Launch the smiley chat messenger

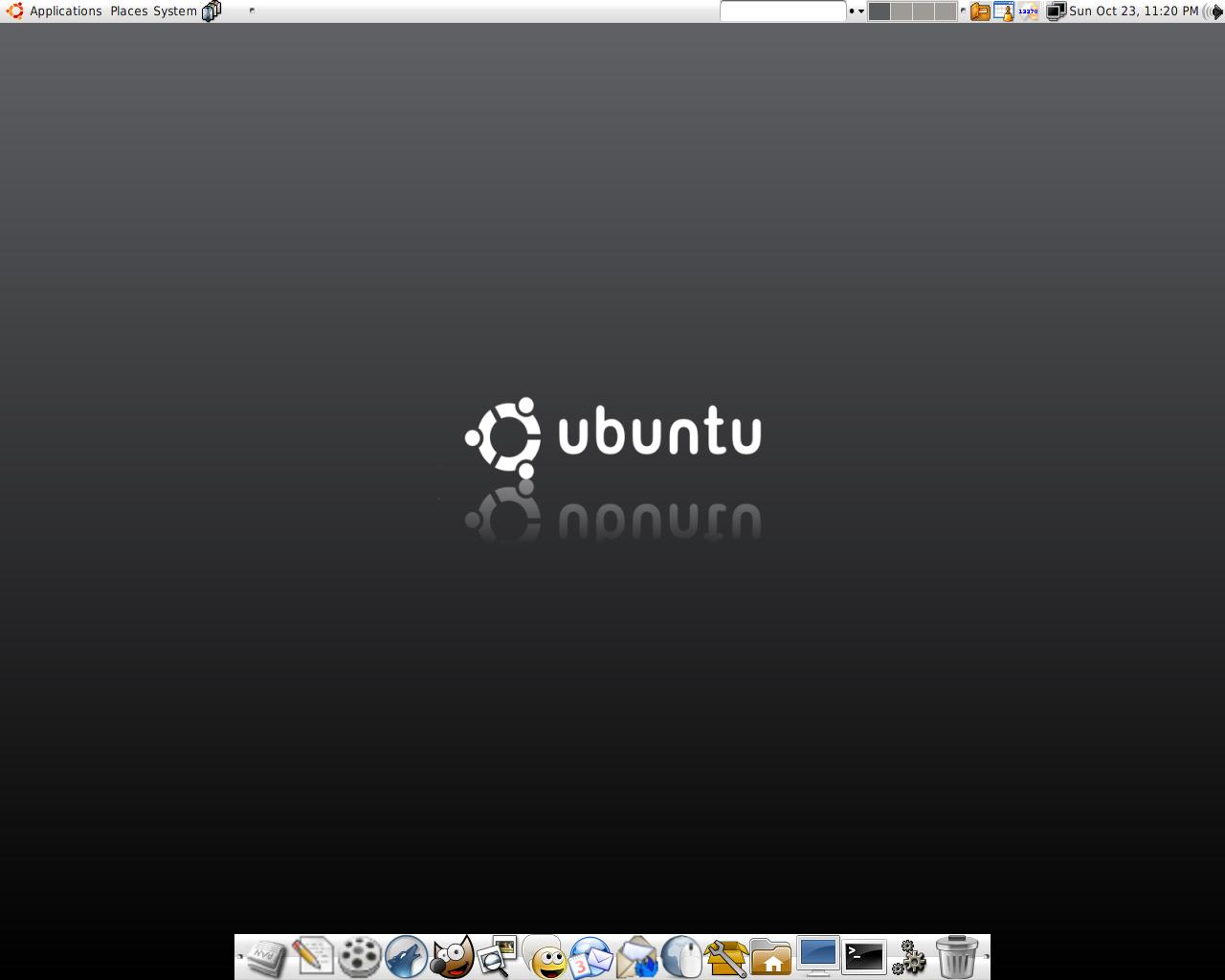pyautogui.click(x=544, y=957)
